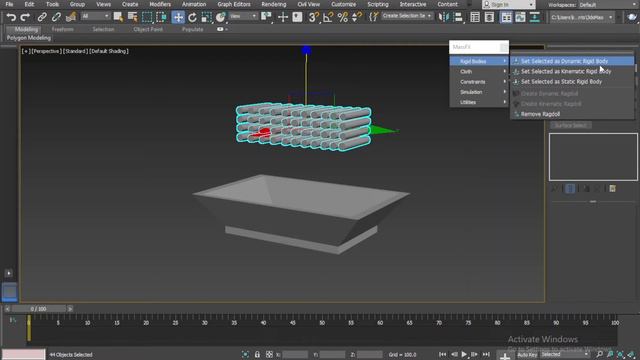
Task: Toggle the Spinner Snap button
Action: coord(357,17)
